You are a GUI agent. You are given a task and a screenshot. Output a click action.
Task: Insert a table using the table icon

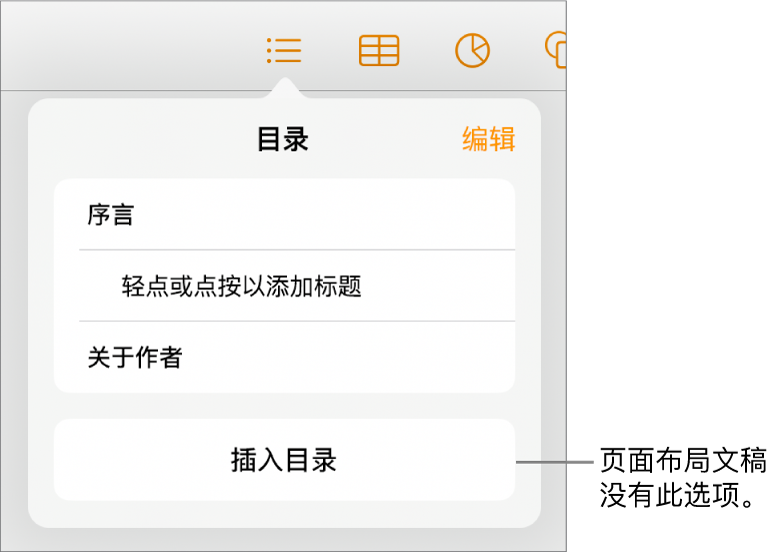[x=379, y=51]
